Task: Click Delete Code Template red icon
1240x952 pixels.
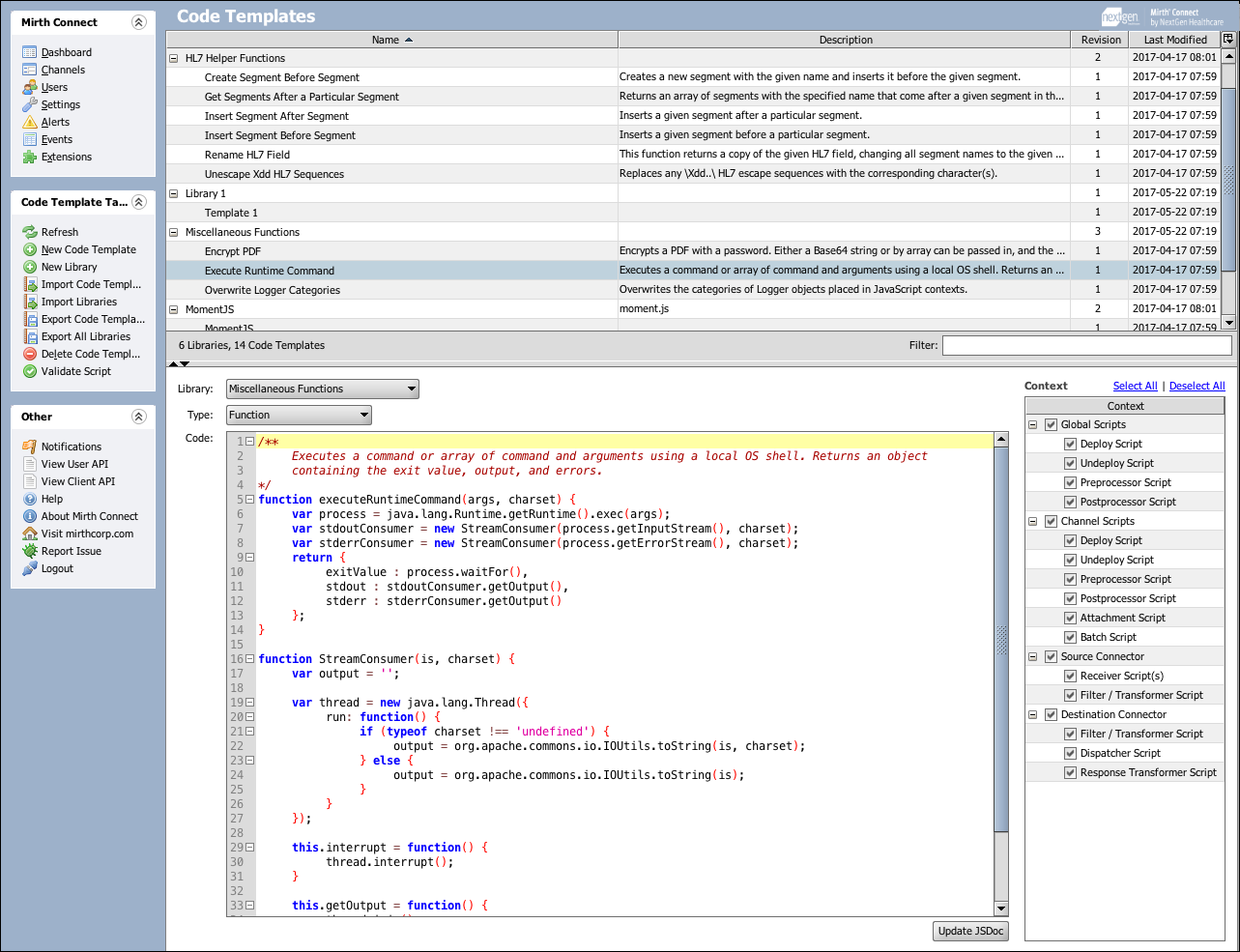Action: point(30,354)
